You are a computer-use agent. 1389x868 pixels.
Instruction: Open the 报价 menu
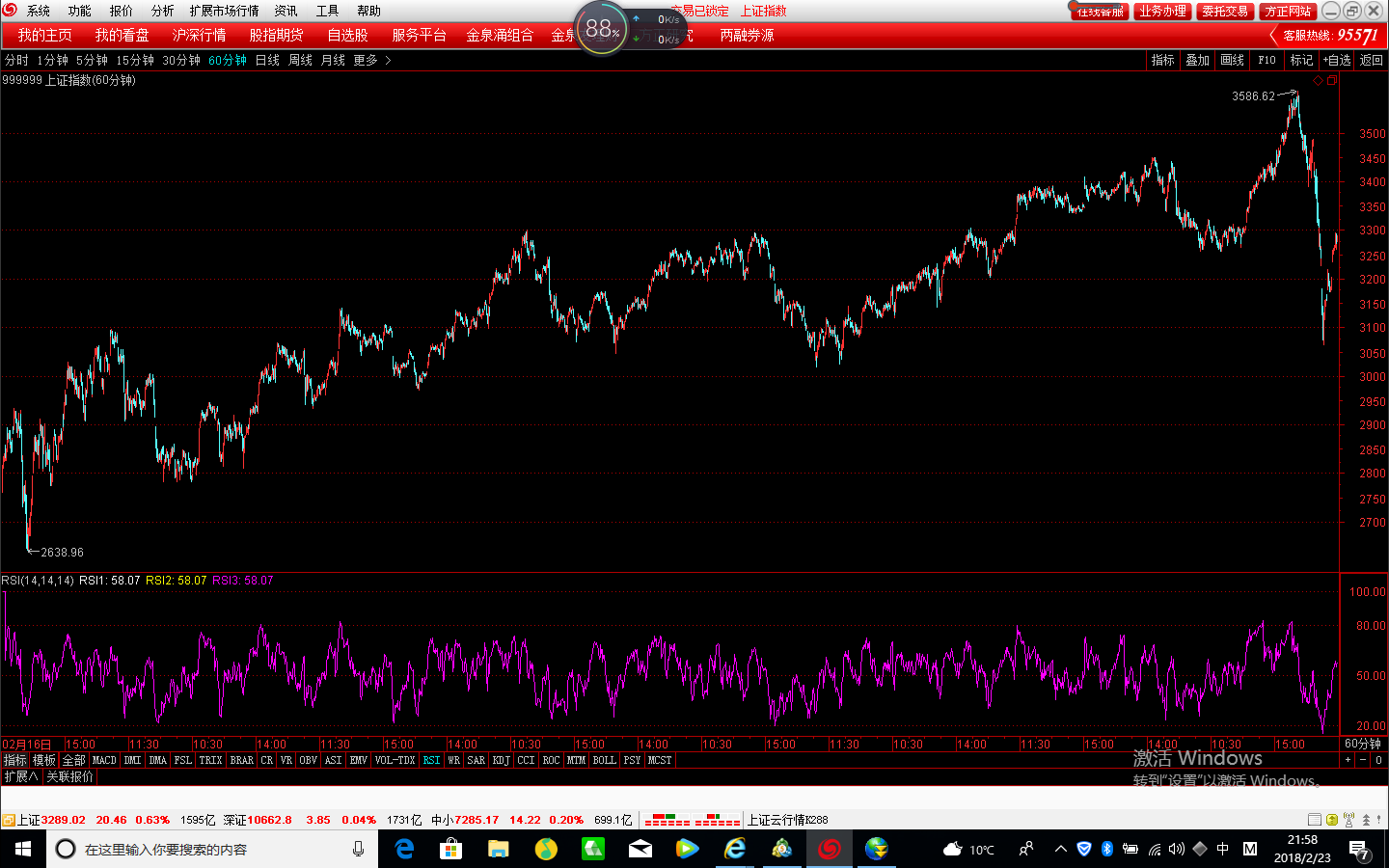tap(121, 11)
